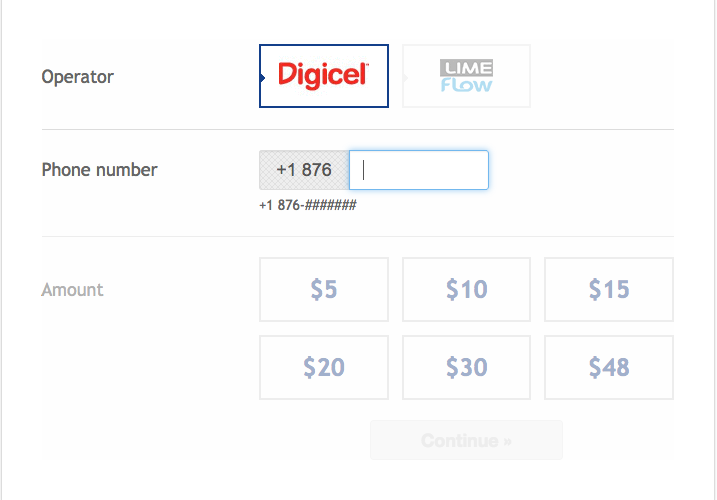Pick the $20 amount tile
Image resolution: width=717 pixels, height=500 pixels.
tap(324, 367)
